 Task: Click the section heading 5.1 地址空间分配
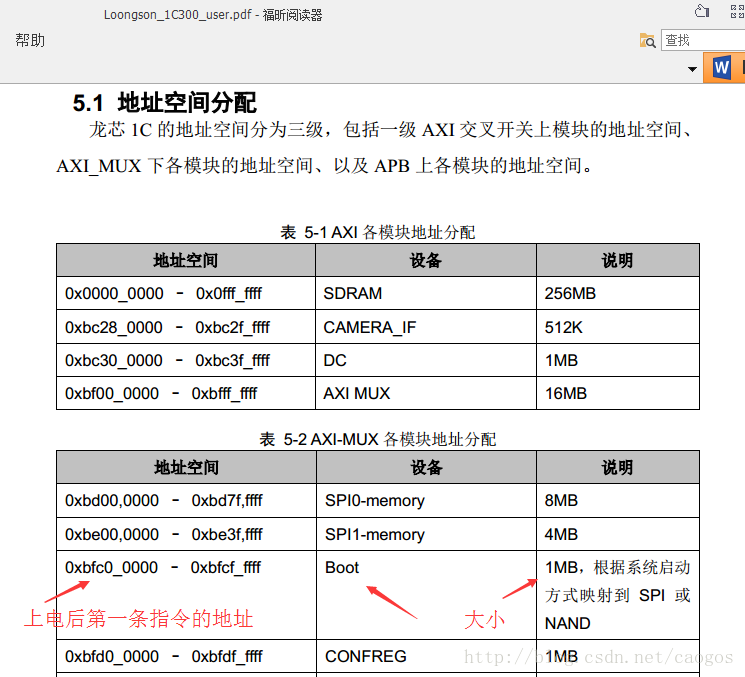[164, 103]
